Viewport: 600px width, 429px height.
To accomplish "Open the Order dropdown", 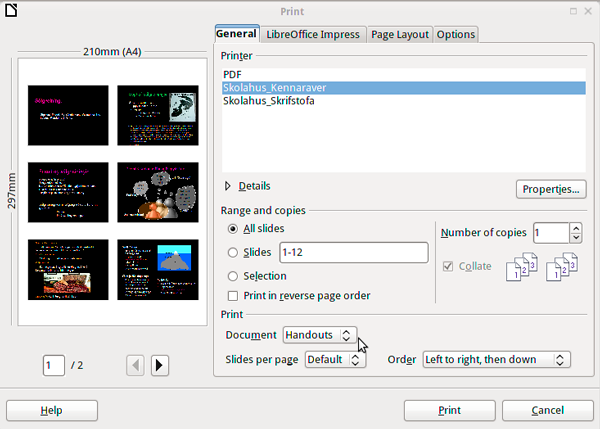I will click(x=495, y=359).
